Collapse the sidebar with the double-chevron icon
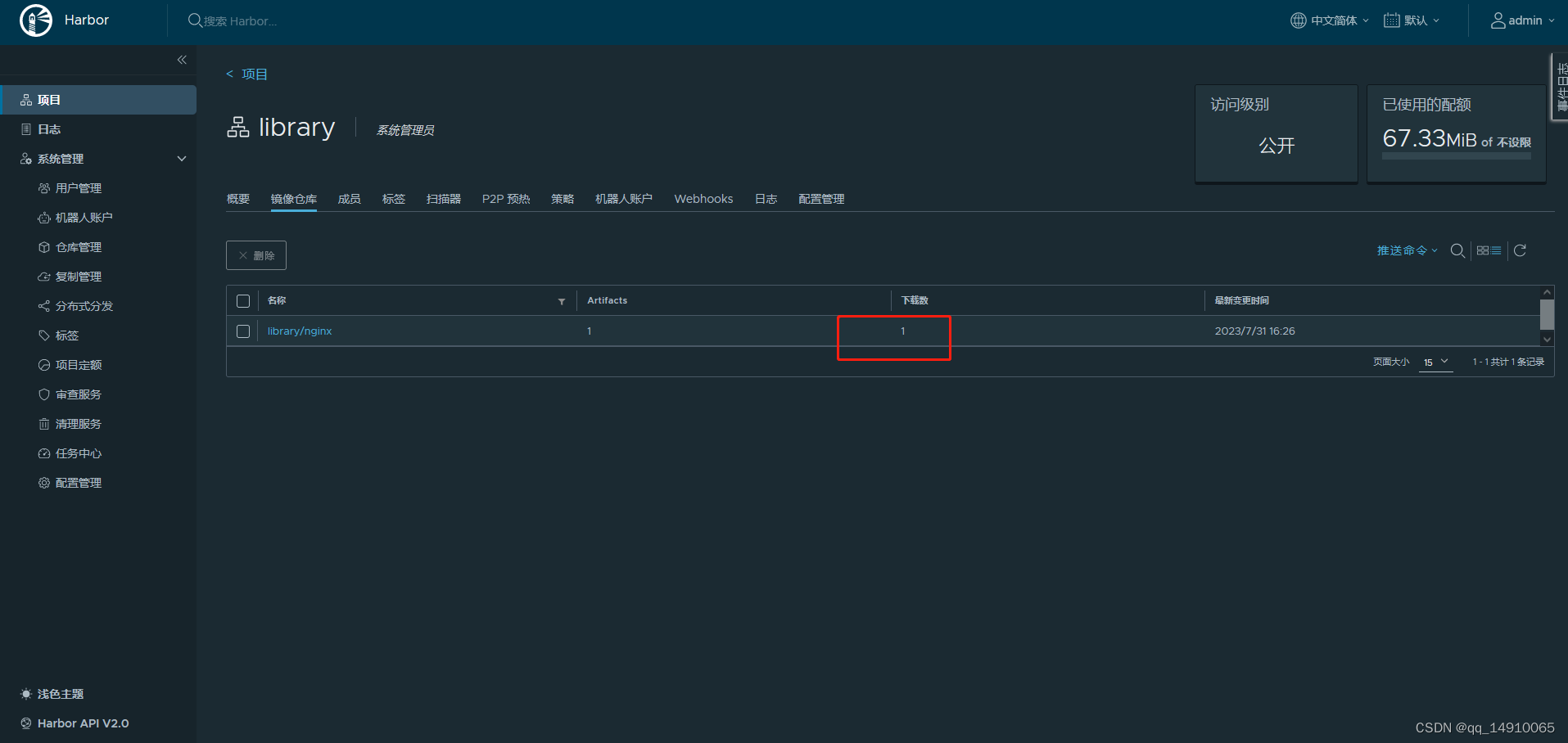Viewport: 1568px width, 743px height. 182,60
